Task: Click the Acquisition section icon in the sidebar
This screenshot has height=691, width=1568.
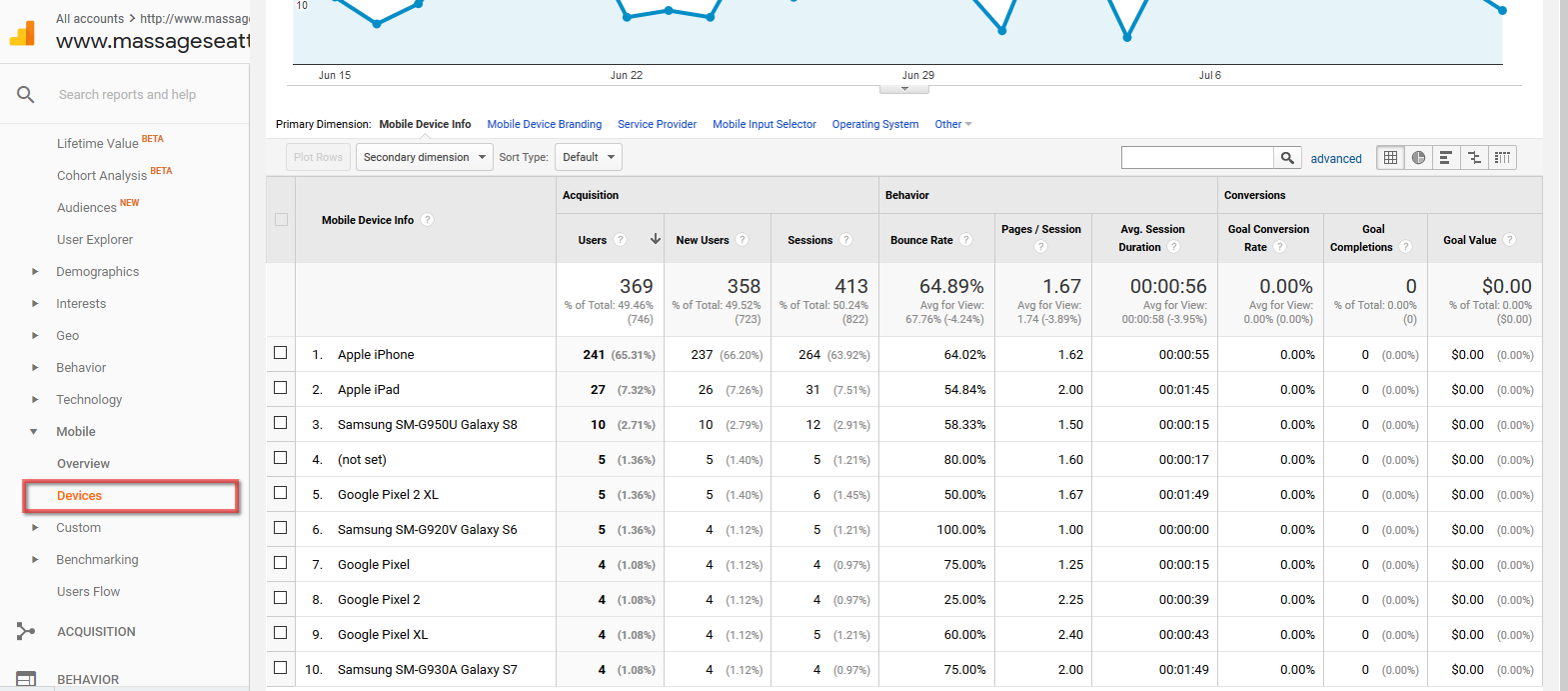Action: (26, 631)
